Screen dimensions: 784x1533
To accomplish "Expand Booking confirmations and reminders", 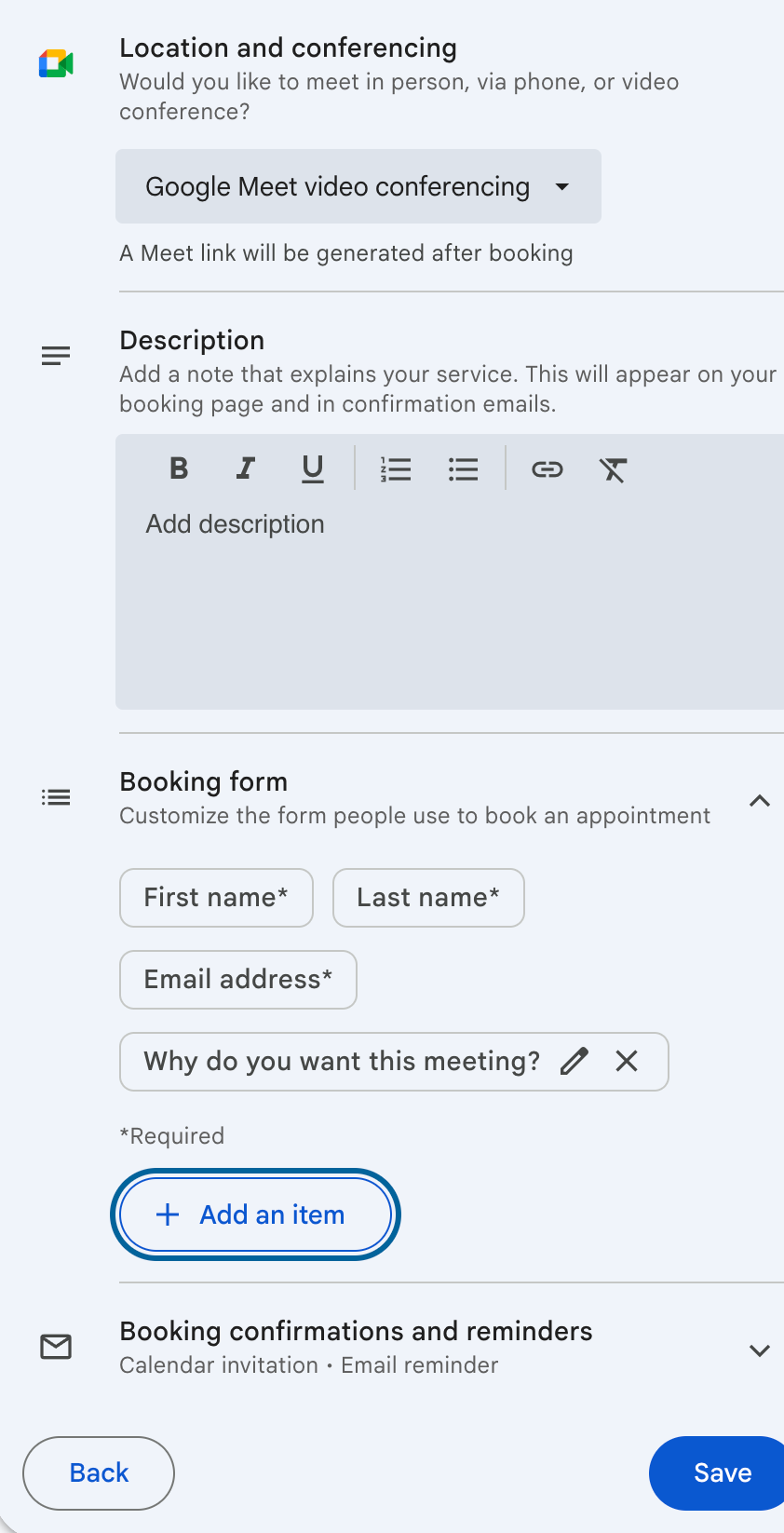I will [x=760, y=1350].
